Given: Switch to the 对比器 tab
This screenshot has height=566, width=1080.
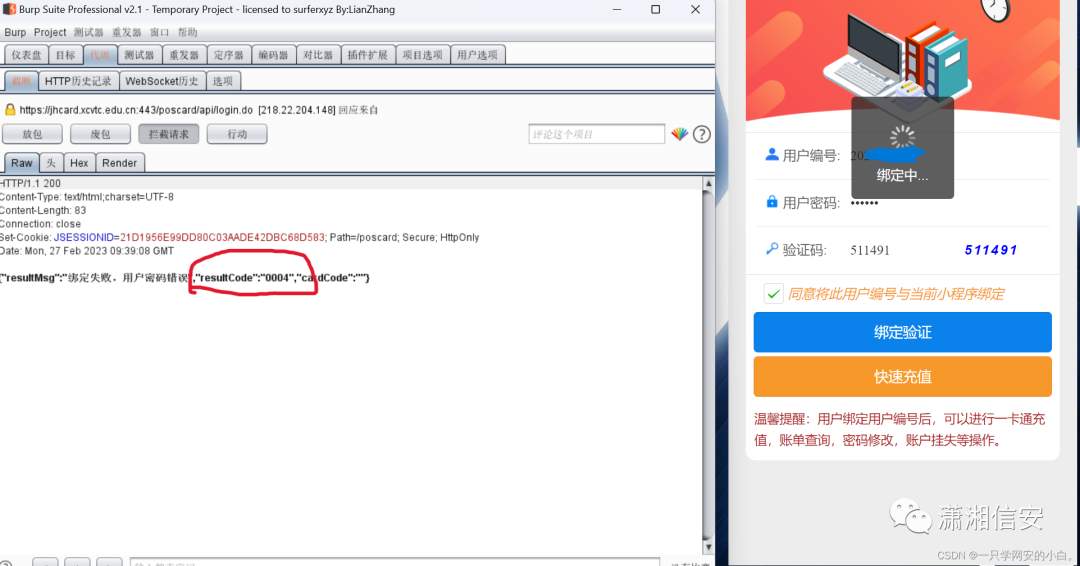Looking at the screenshot, I should [x=318, y=55].
